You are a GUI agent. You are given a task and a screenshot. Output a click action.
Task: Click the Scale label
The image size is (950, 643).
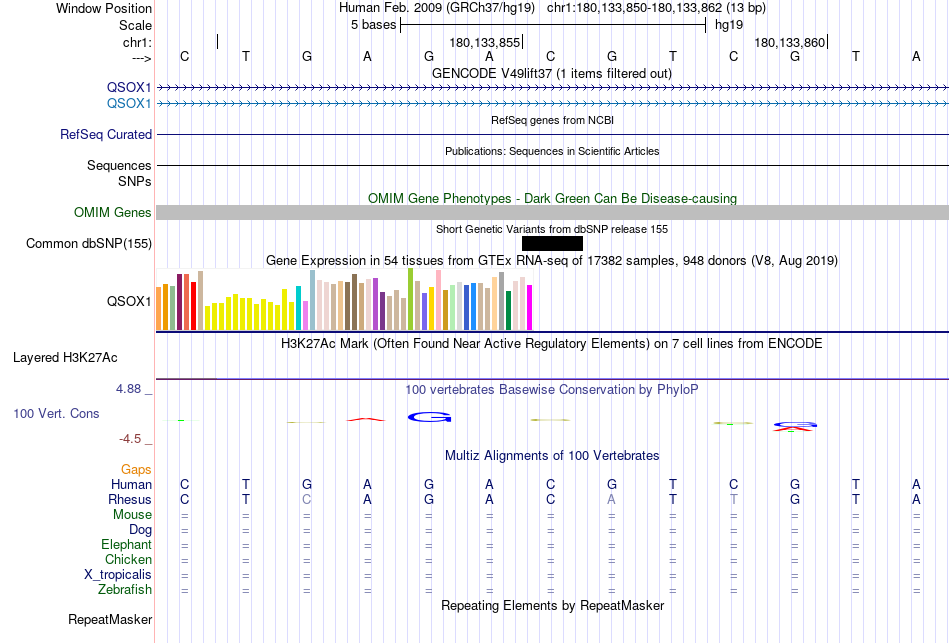[135, 25]
